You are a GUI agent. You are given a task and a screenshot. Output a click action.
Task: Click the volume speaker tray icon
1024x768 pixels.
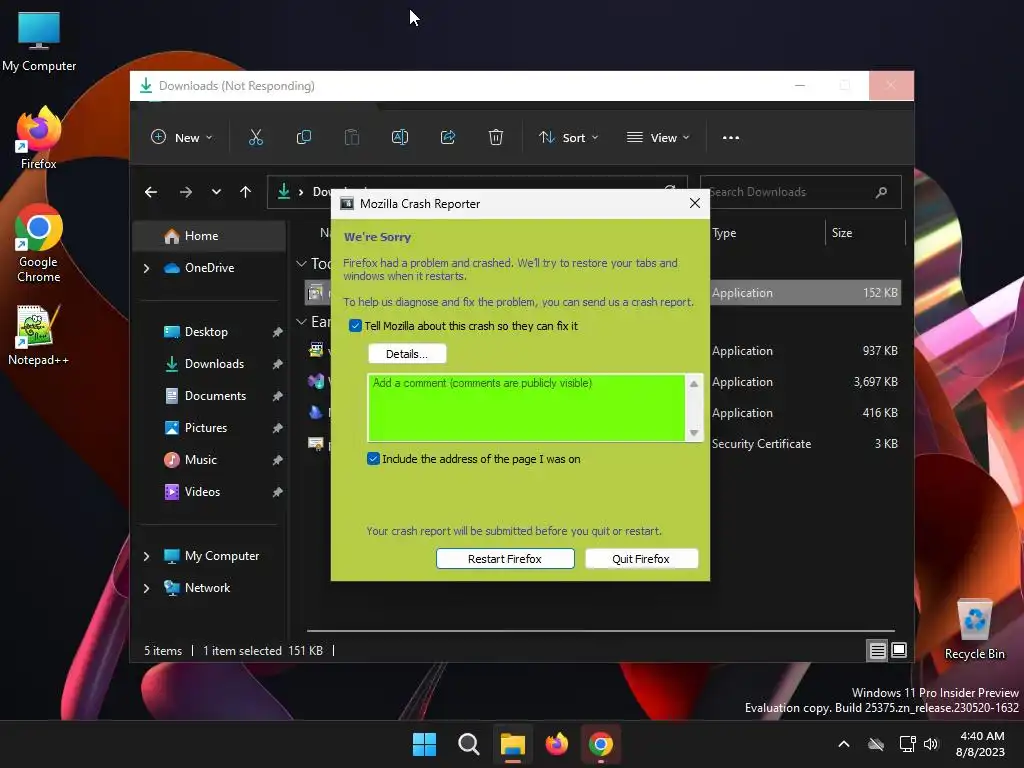931,744
